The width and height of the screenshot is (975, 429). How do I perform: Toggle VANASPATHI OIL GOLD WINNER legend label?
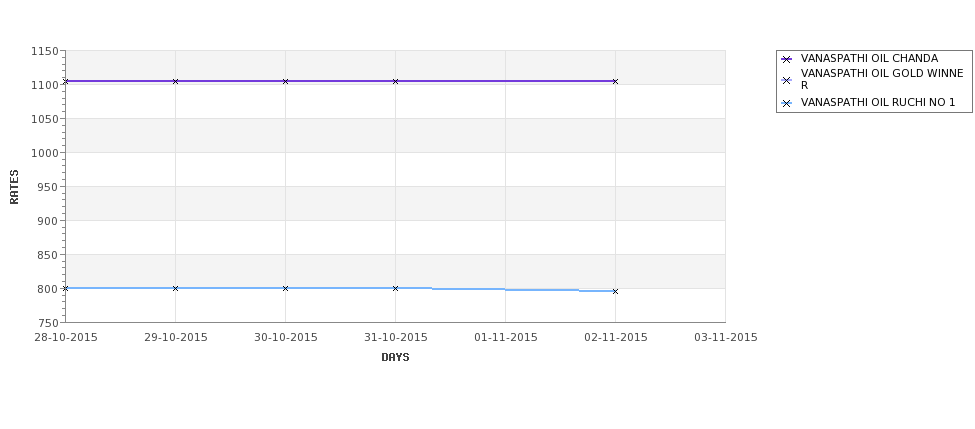(882, 80)
